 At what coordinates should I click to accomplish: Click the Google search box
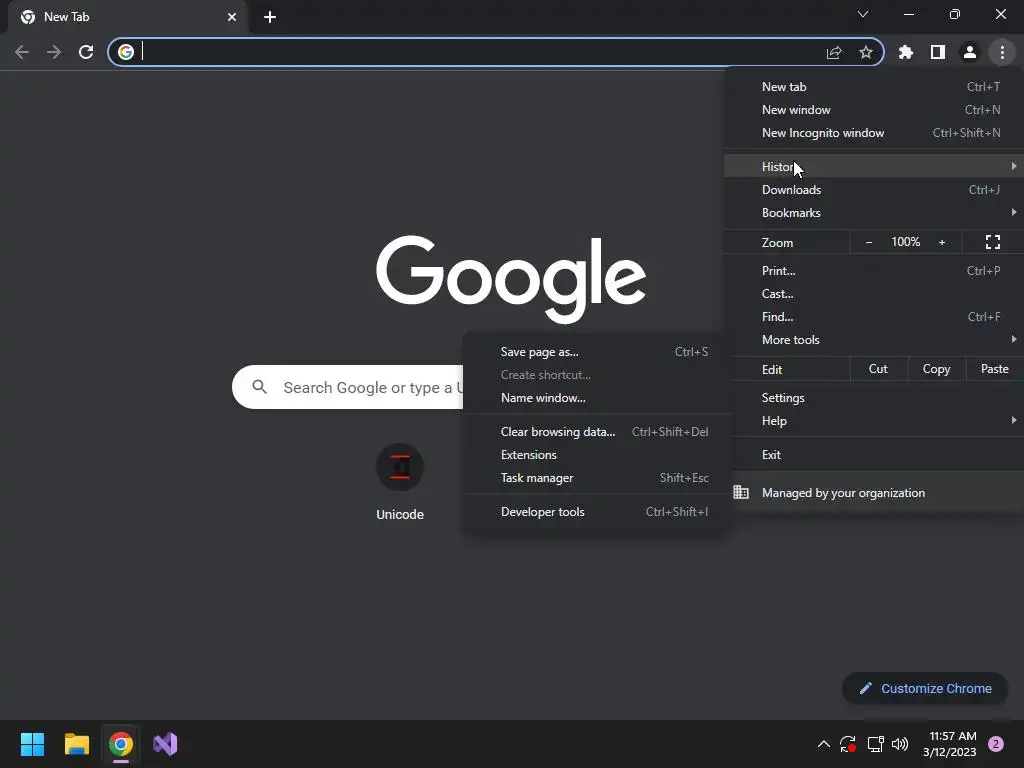tap(348, 387)
